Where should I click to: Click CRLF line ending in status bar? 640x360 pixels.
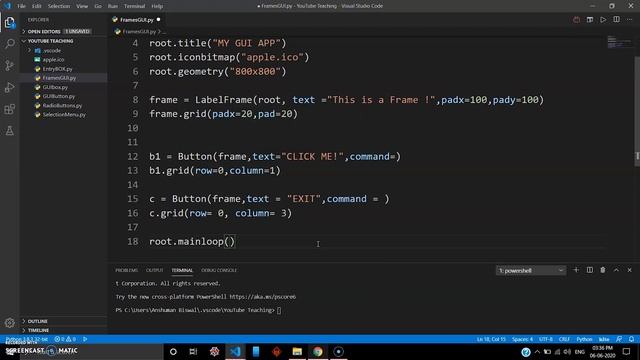(564, 339)
